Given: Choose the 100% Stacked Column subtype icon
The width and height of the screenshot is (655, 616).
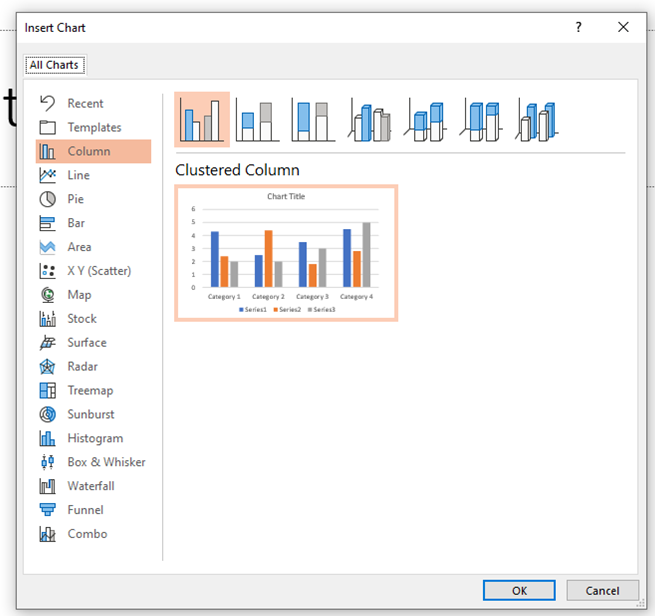Looking at the screenshot, I should [x=314, y=120].
